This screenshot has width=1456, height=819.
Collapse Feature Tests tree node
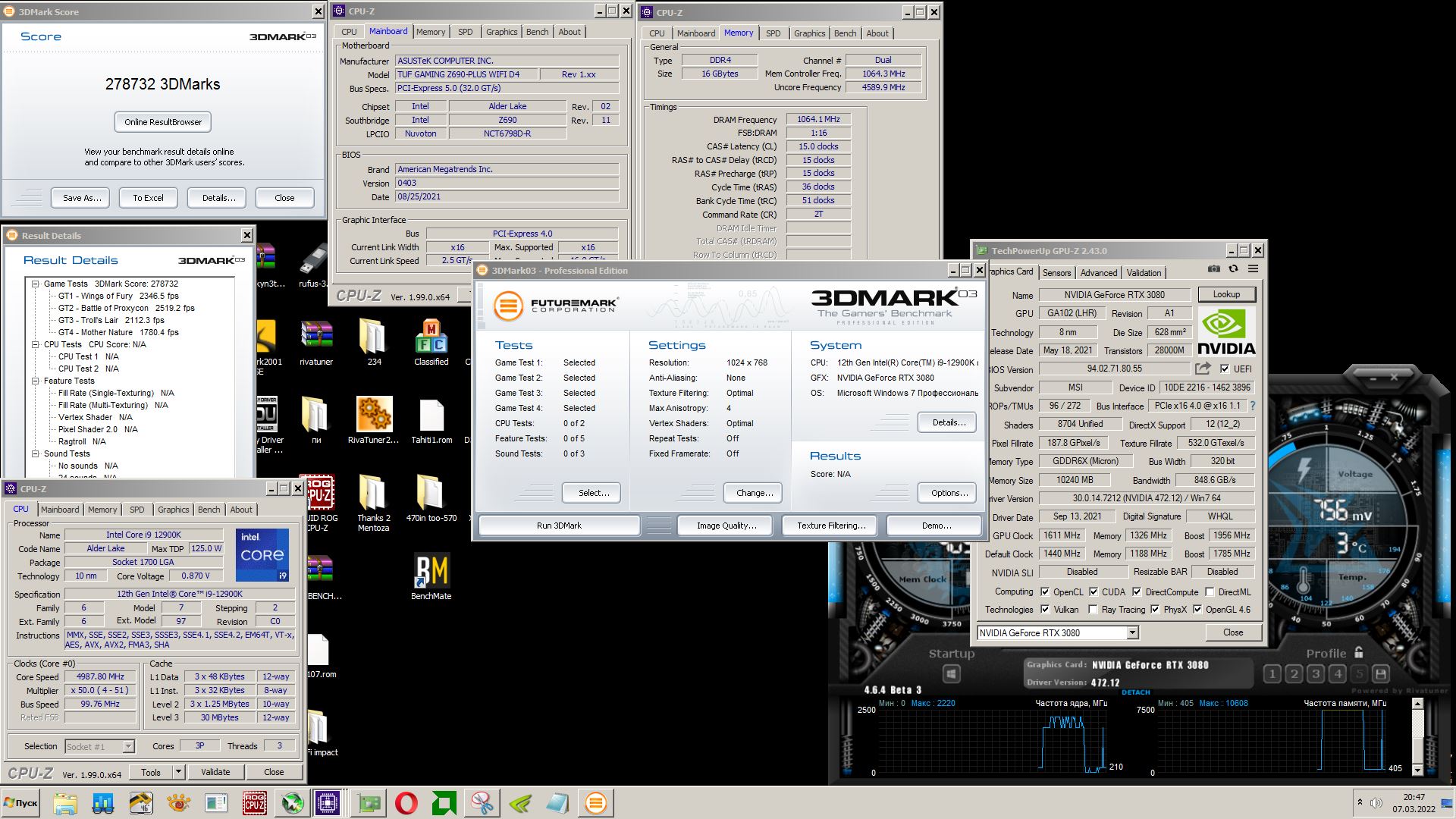click(35, 381)
